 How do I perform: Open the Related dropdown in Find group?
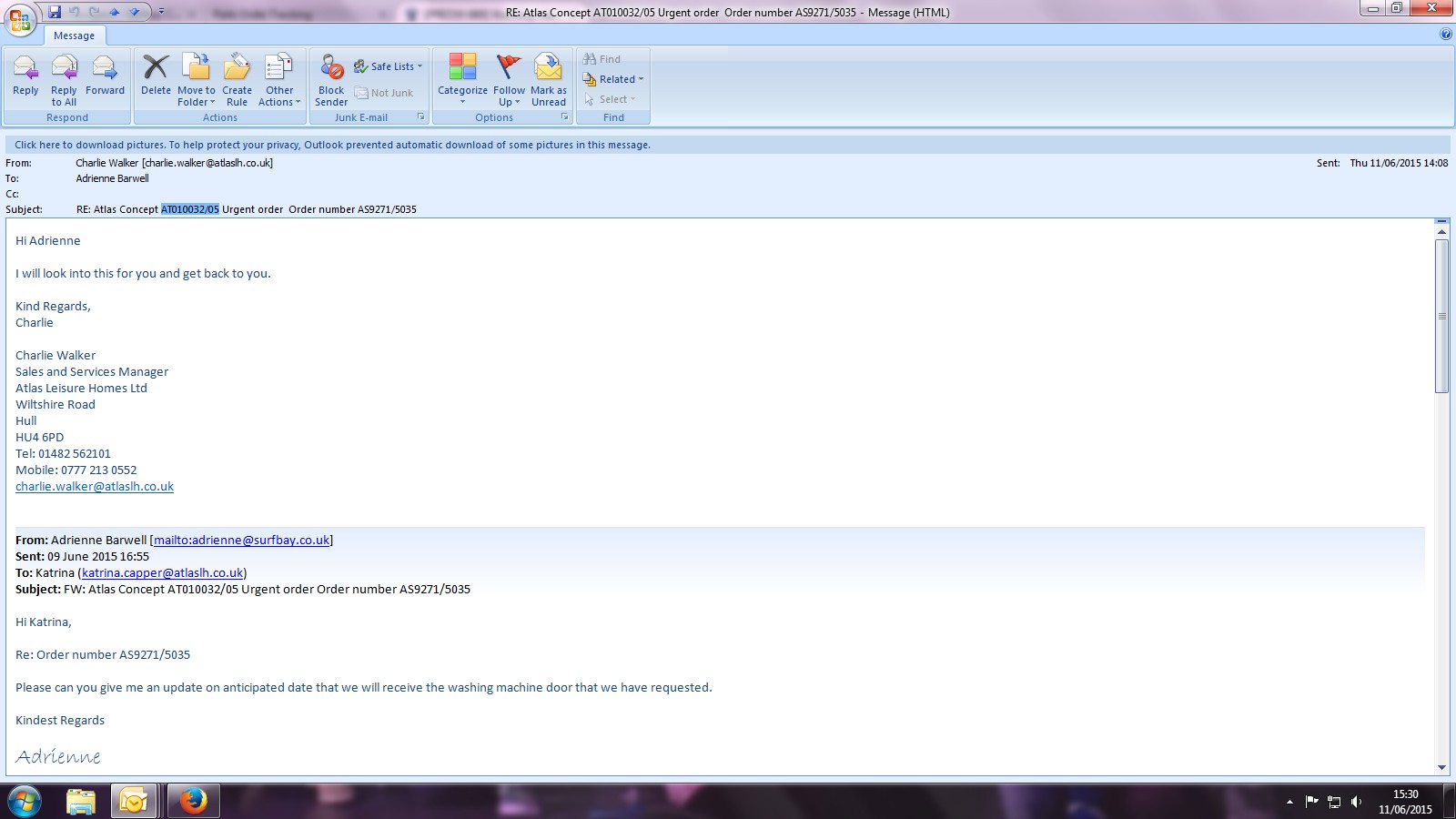[614, 79]
